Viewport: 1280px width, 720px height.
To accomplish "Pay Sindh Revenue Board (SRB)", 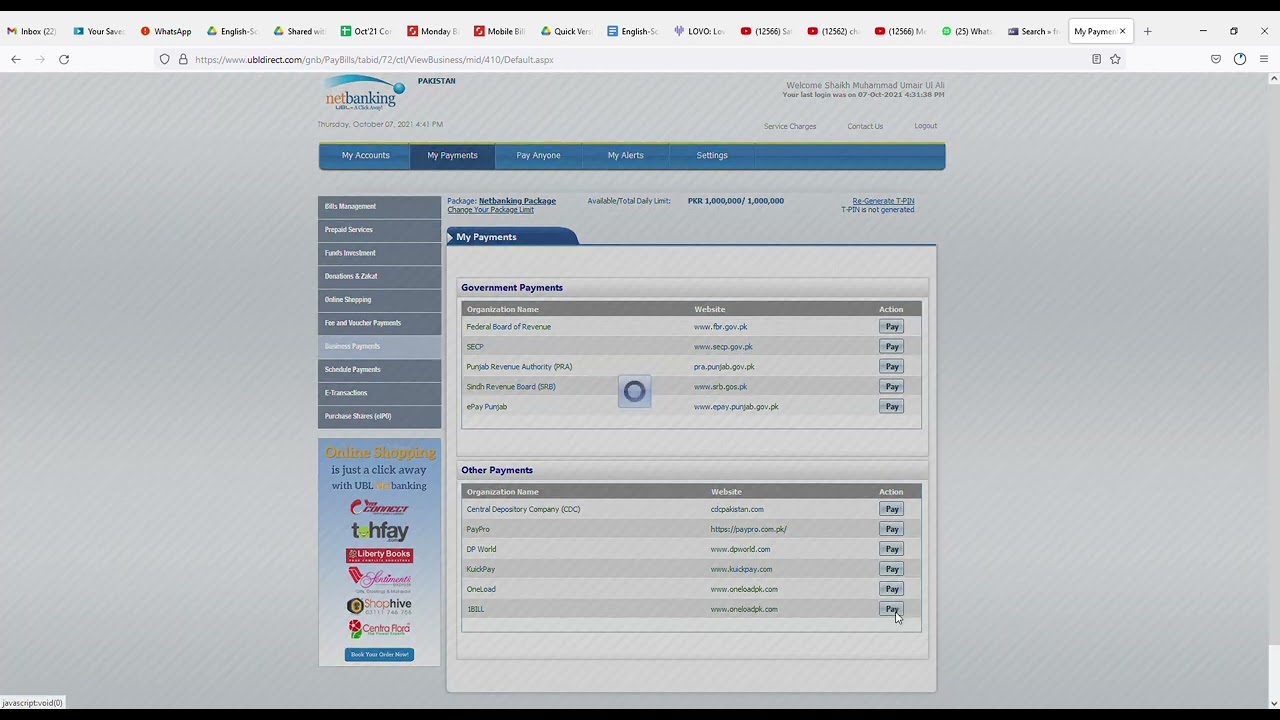I will pyautogui.click(x=892, y=387).
